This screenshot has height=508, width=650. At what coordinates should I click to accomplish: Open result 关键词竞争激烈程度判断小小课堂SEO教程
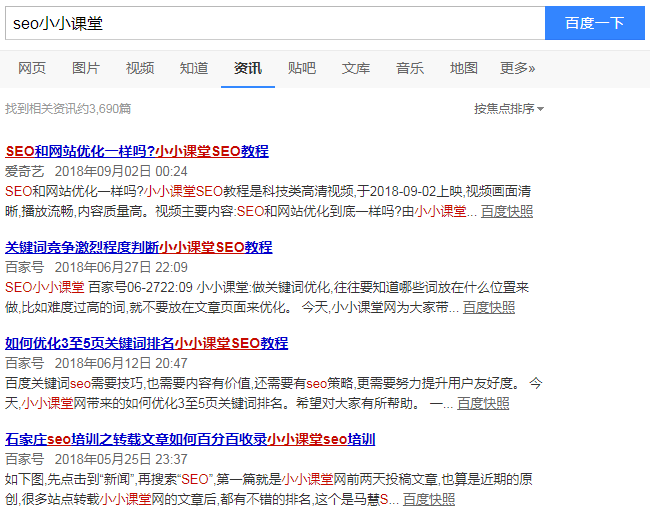139,248
